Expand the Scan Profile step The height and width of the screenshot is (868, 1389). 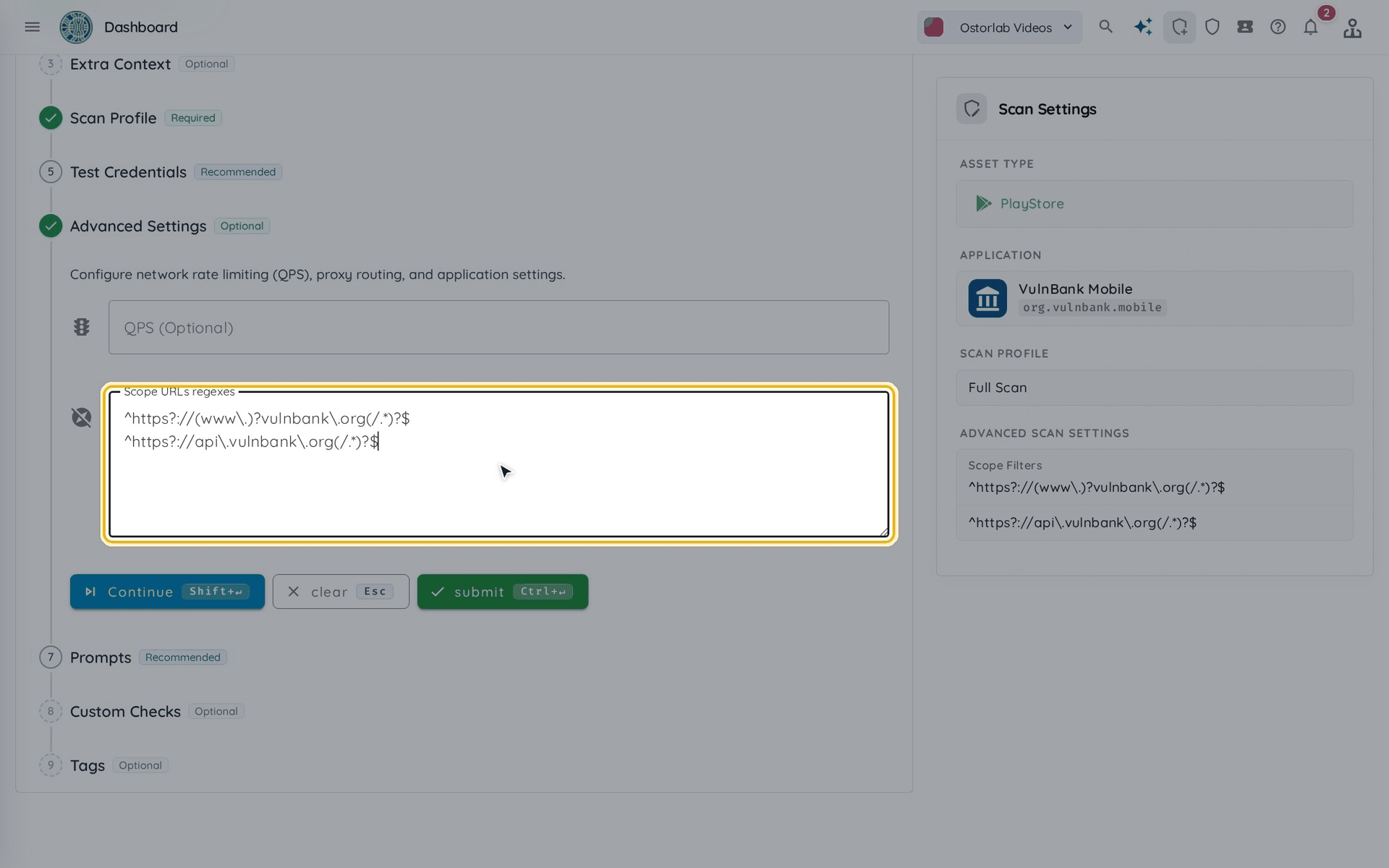(113, 118)
